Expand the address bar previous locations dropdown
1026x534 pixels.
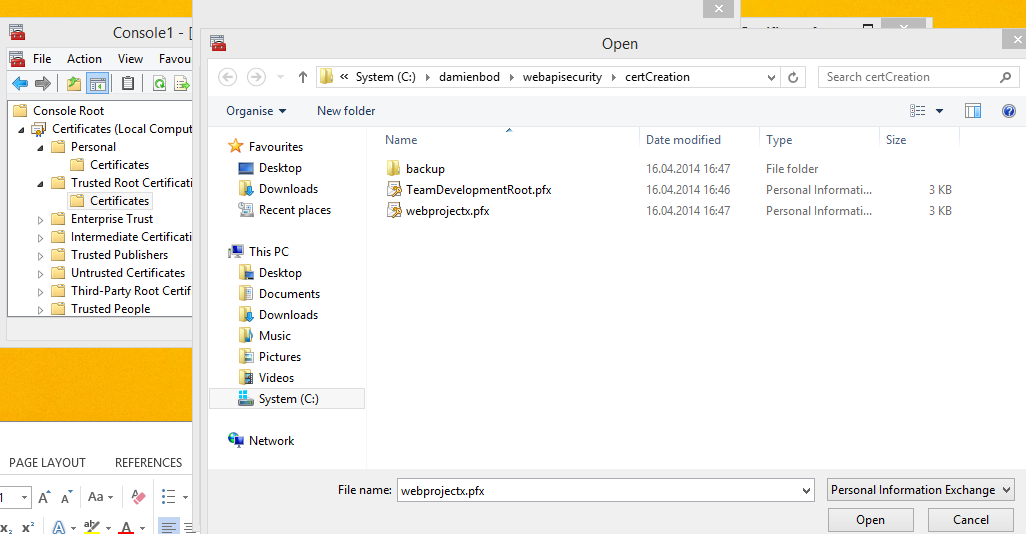(771, 77)
